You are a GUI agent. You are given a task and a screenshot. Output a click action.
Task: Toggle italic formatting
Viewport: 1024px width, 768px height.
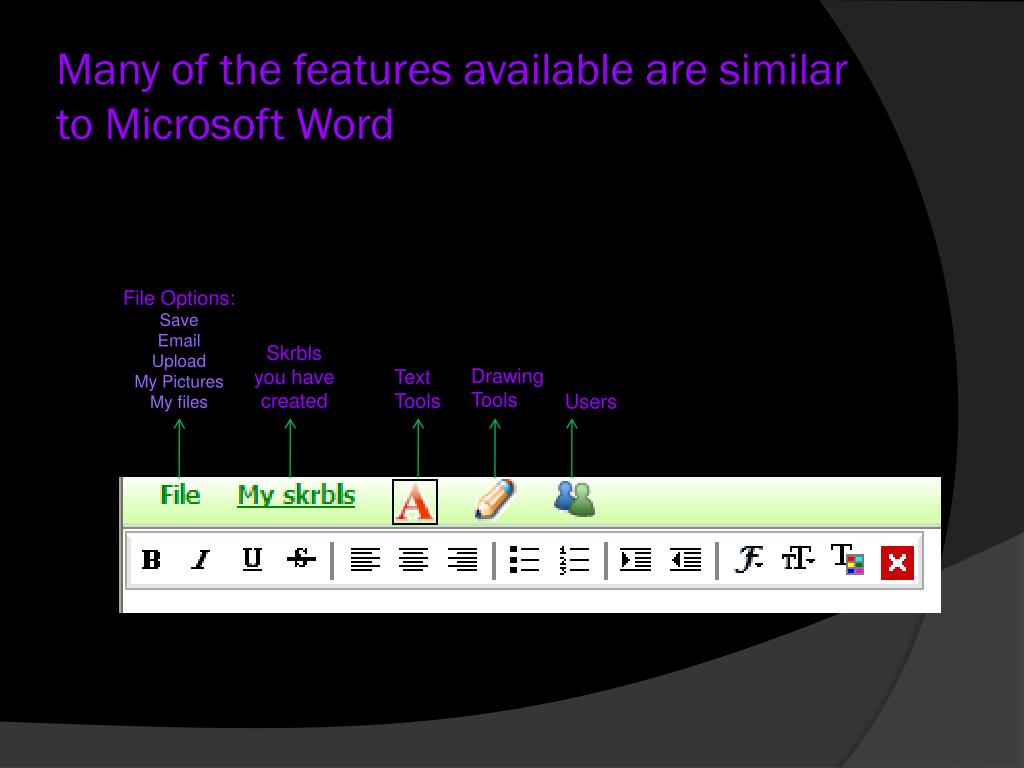click(201, 560)
